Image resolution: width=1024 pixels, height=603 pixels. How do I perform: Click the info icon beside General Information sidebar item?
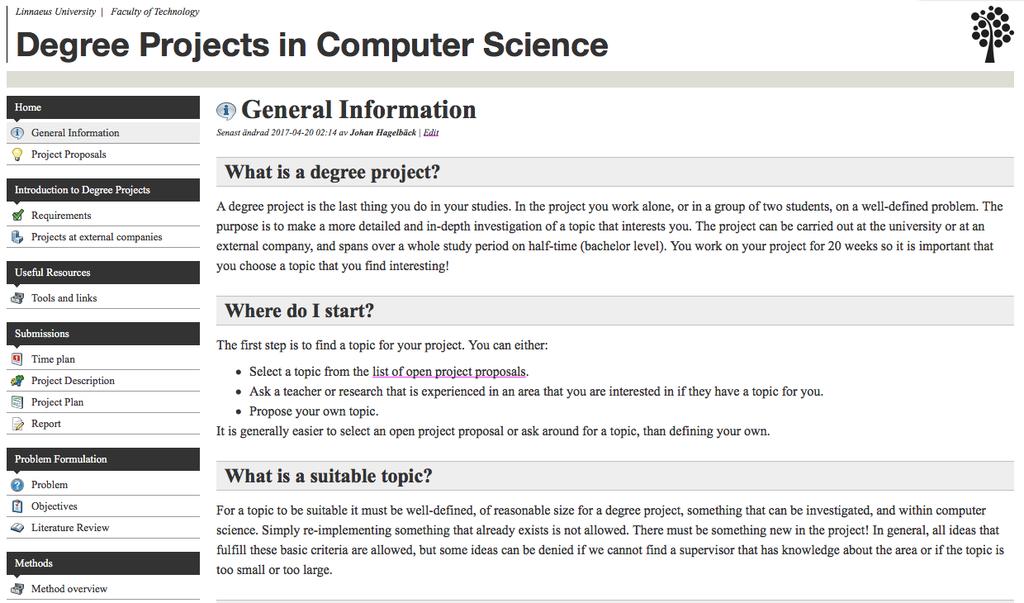[x=18, y=133]
